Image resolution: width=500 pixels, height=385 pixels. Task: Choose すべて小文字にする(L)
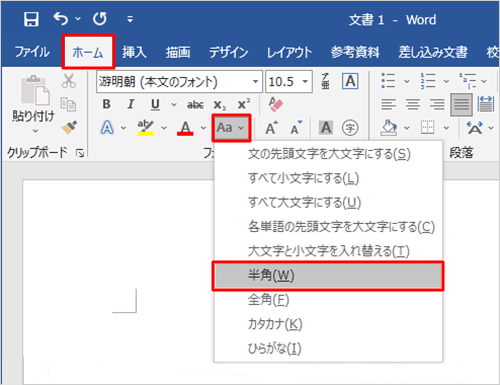click(329, 178)
